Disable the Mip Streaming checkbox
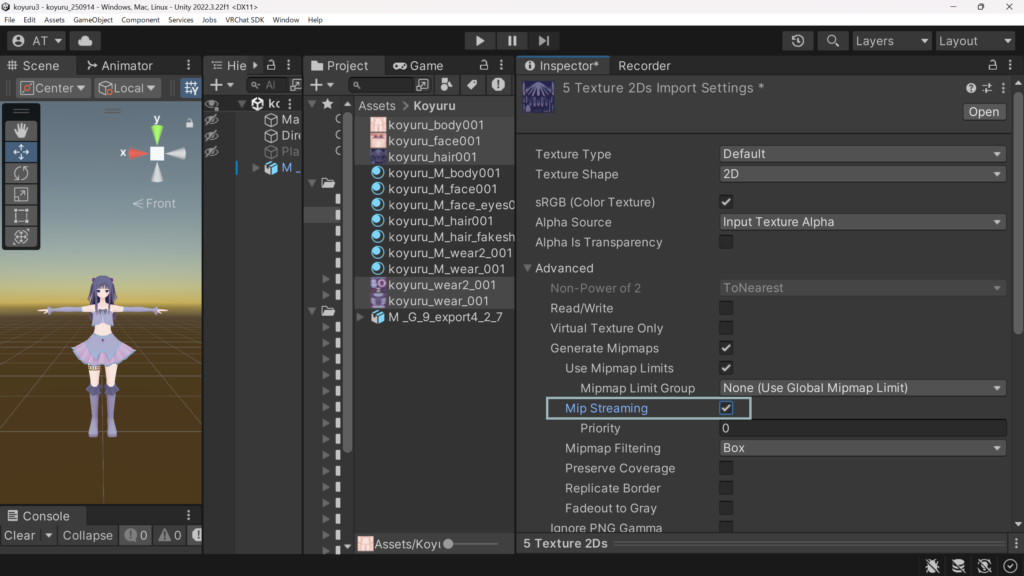Viewport: 1024px width, 576px height. 726,408
